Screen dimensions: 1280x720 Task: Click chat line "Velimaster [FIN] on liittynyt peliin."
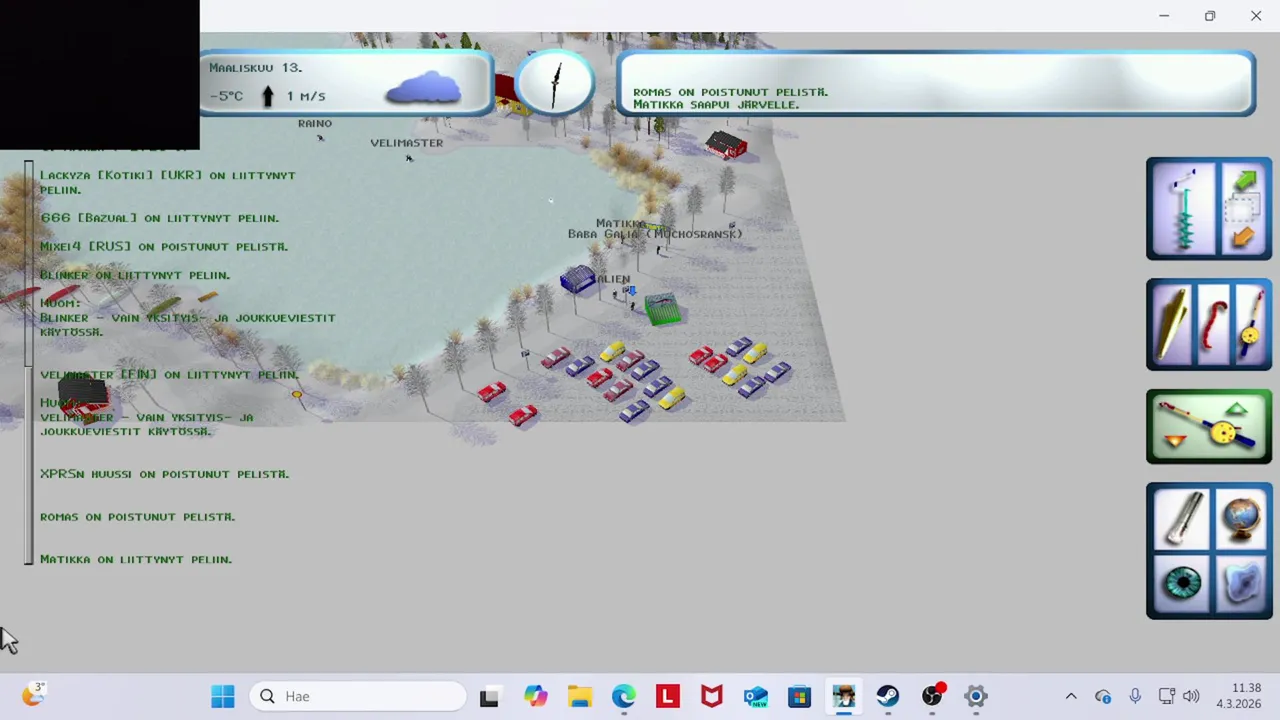click(170, 375)
